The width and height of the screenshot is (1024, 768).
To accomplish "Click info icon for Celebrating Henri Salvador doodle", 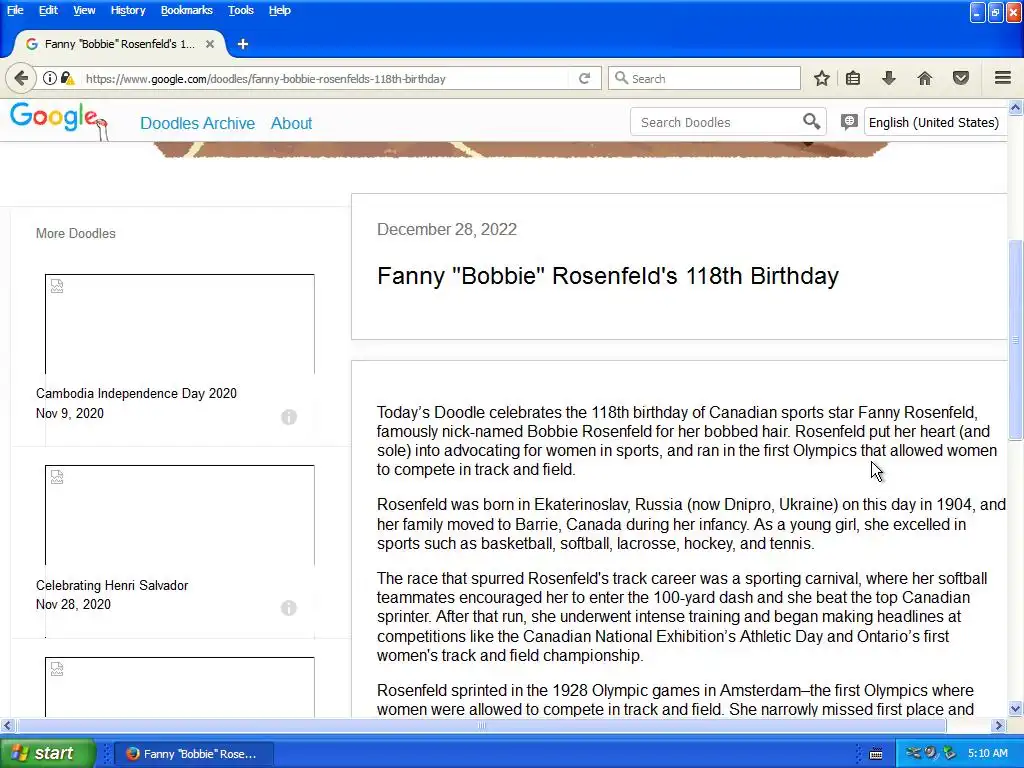I will point(289,608).
